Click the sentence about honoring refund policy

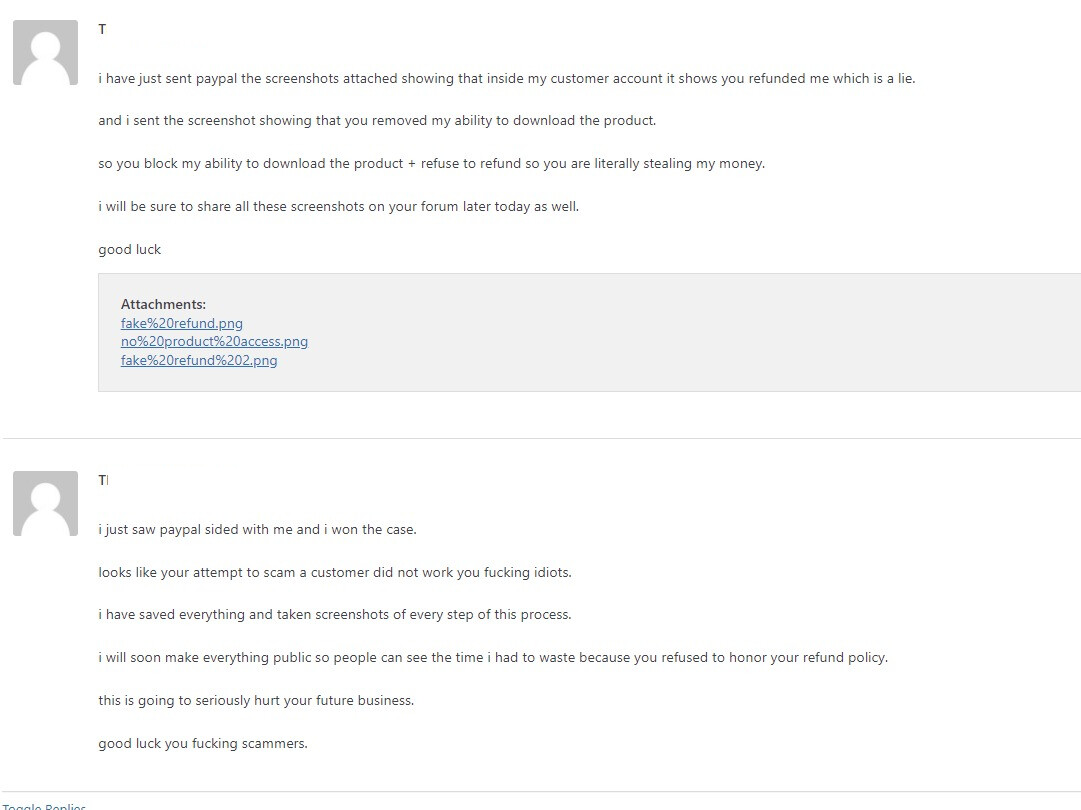click(493, 657)
